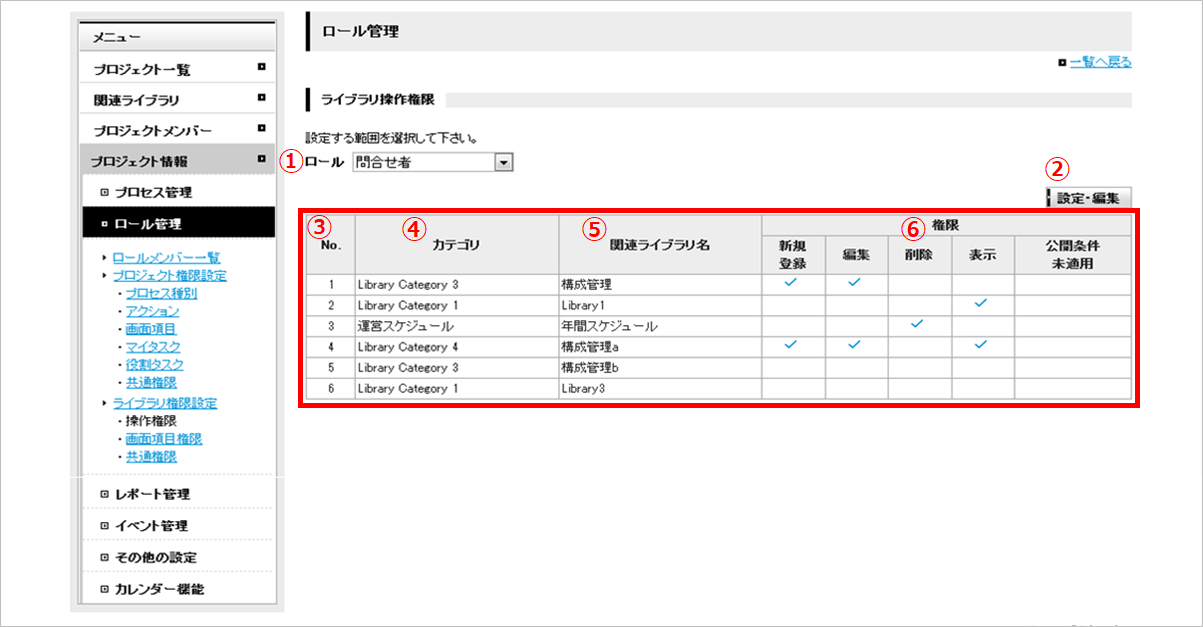
Task: Click the square icon beside プロジェクトメンバー
Action: [261, 128]
